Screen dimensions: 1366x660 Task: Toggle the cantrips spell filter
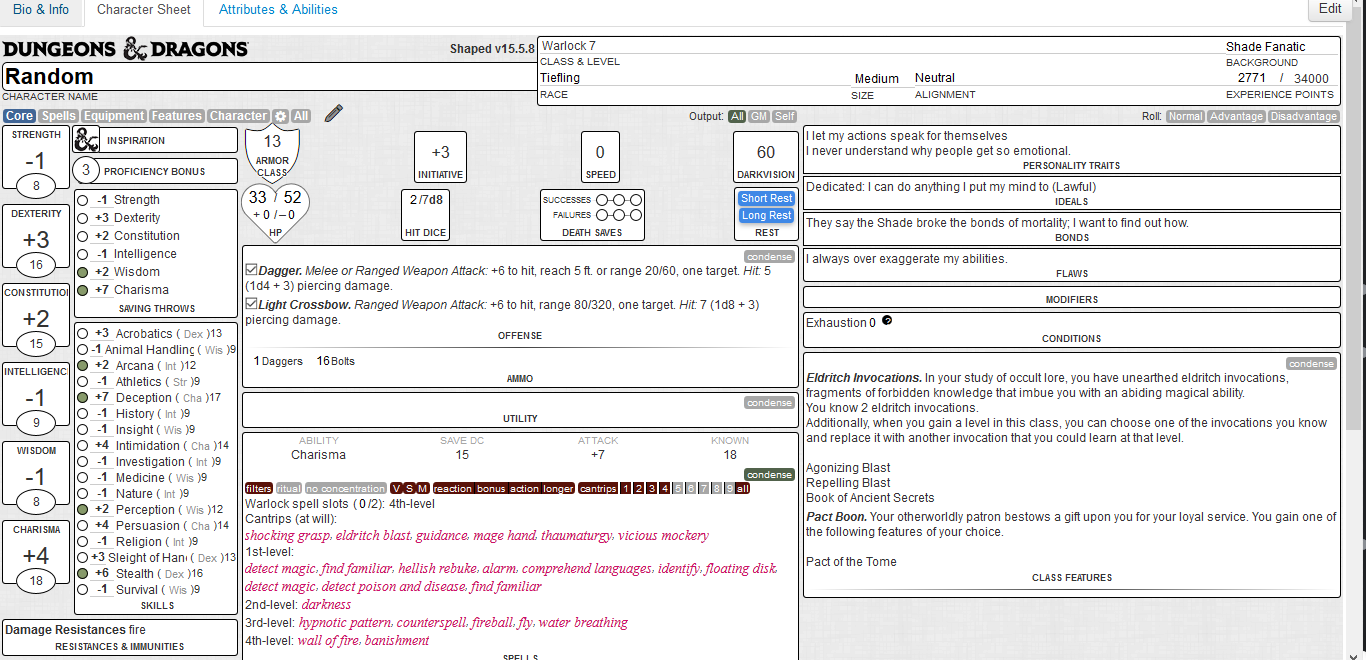point(598,489)
